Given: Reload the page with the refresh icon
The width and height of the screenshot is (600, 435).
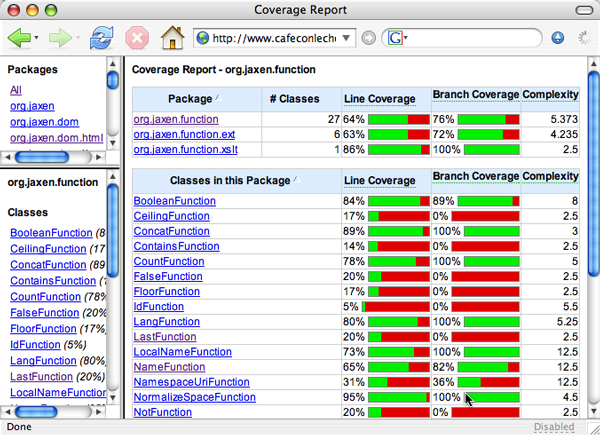Looking at the screenshot, I should [x=101, y=38].
